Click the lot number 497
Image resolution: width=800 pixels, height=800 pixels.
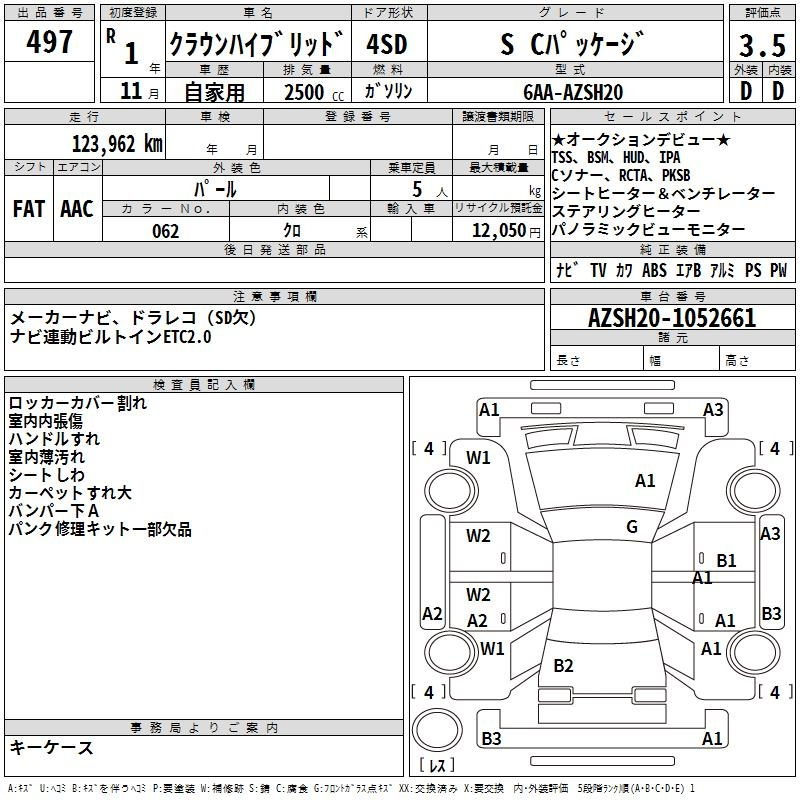tap(50, 42)
